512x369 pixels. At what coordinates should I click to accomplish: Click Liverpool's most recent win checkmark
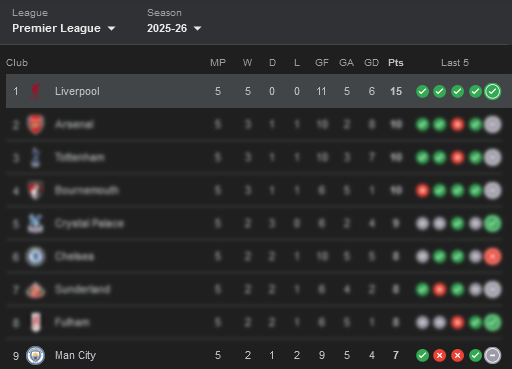493,91
